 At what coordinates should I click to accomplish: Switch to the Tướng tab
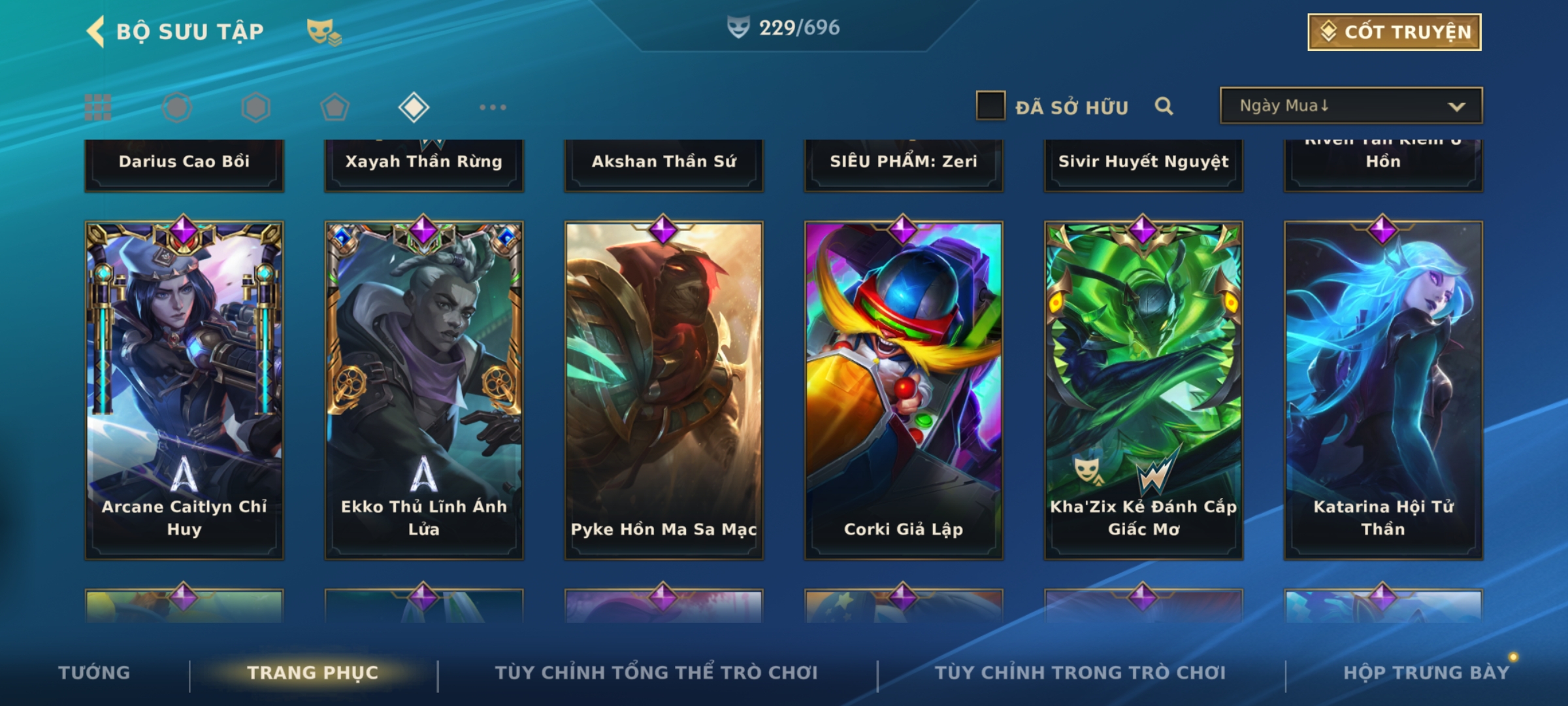pos(94,673)
